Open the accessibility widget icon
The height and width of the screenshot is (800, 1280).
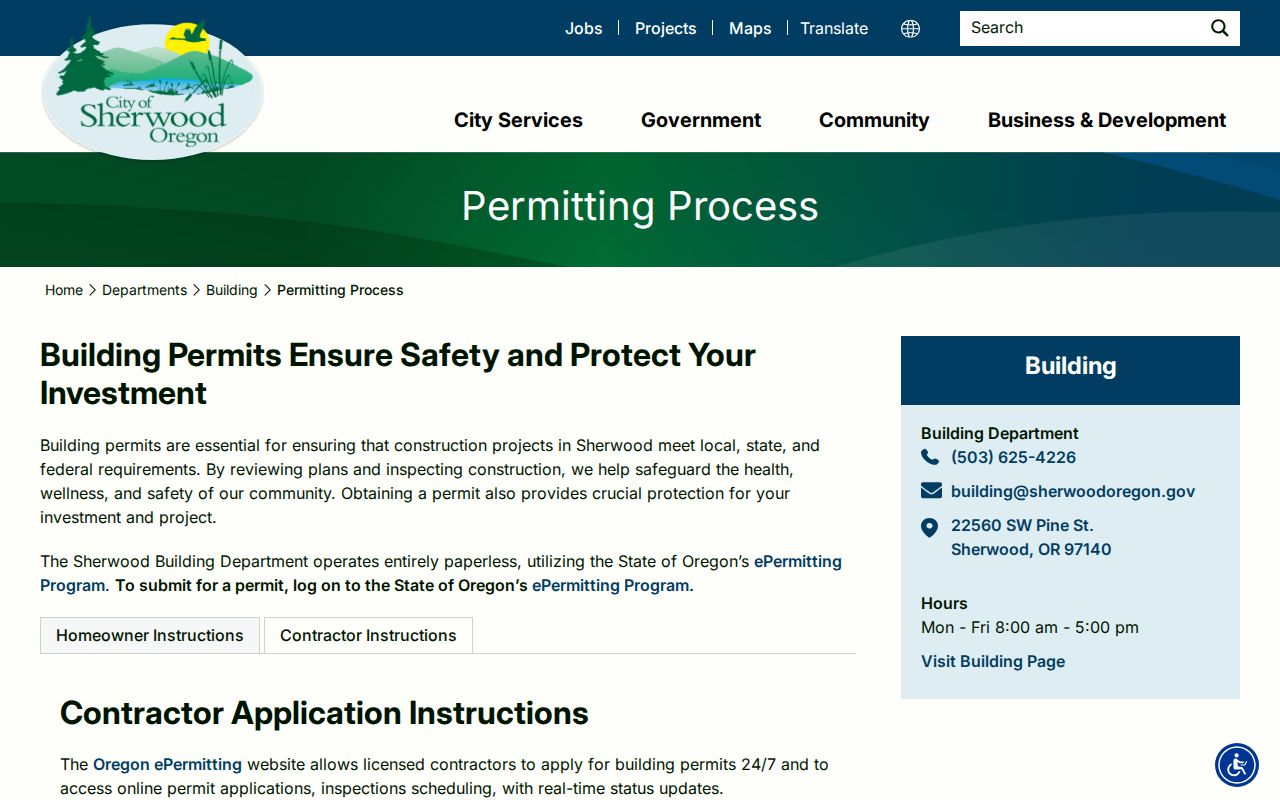click(x=1237, y=765)
